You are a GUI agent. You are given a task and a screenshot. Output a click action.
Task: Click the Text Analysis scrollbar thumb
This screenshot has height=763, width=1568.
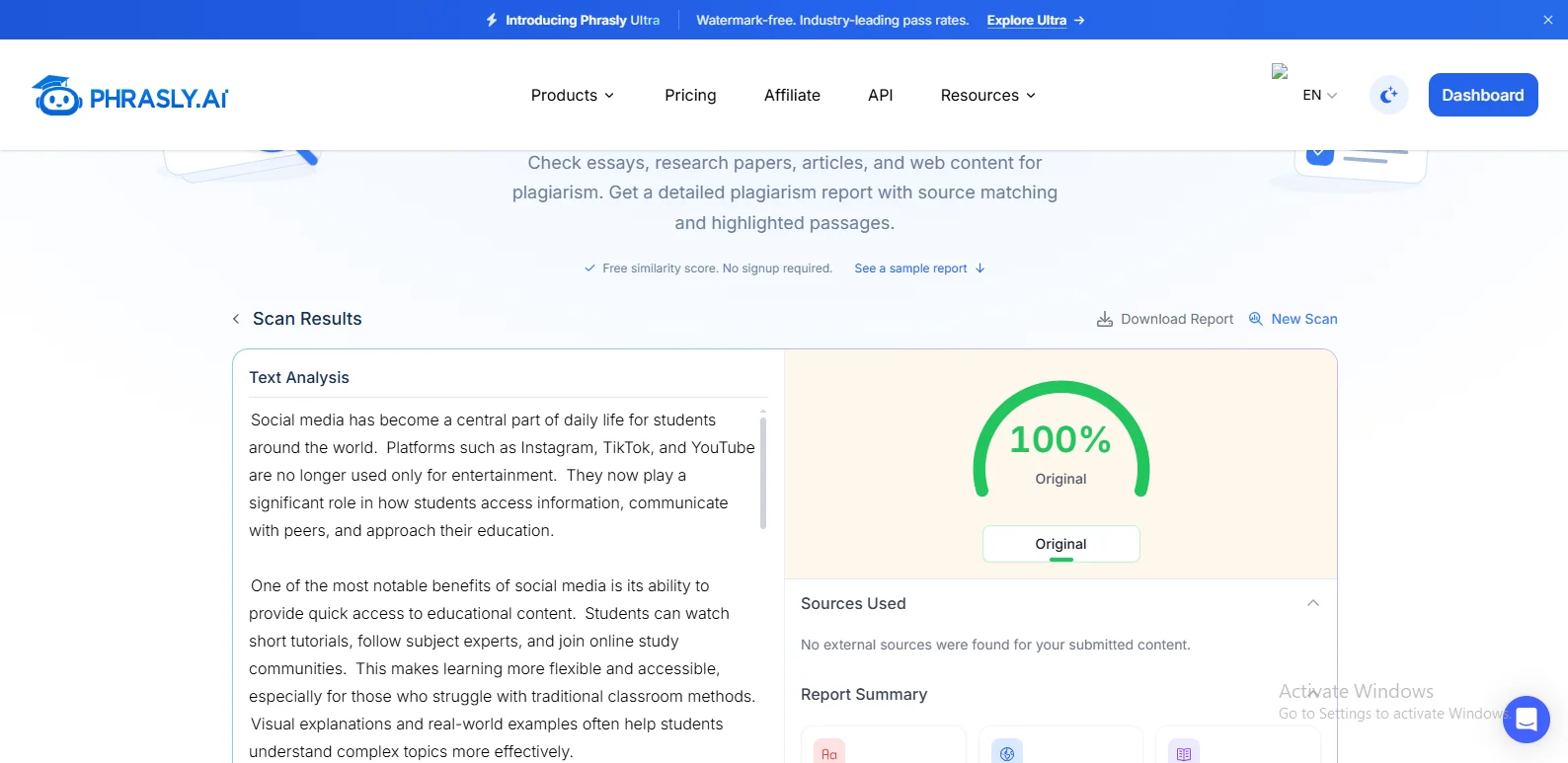(763, 472)
